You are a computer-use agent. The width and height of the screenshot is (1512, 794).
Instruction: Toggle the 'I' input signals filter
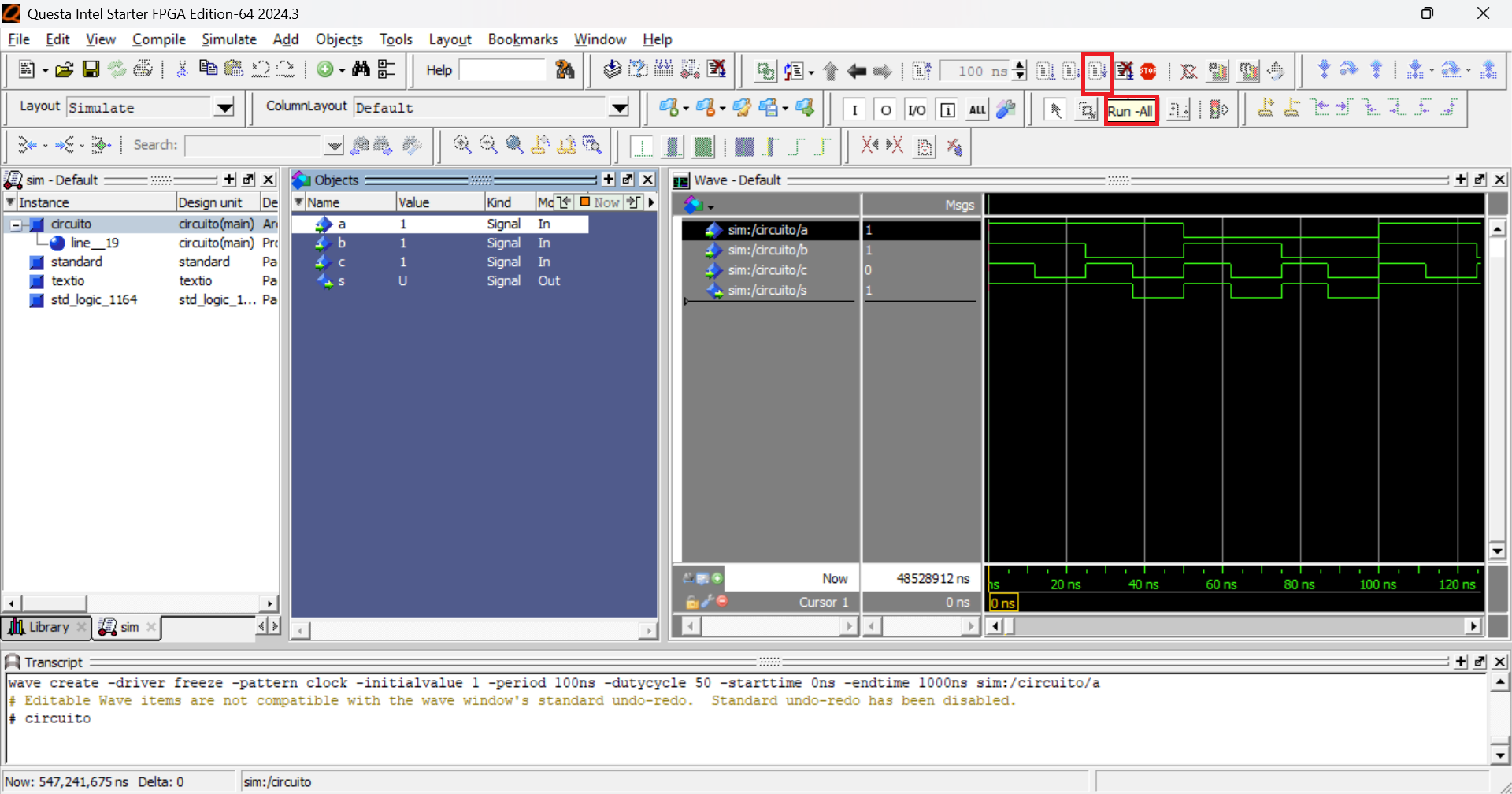(x=854, y=110)
